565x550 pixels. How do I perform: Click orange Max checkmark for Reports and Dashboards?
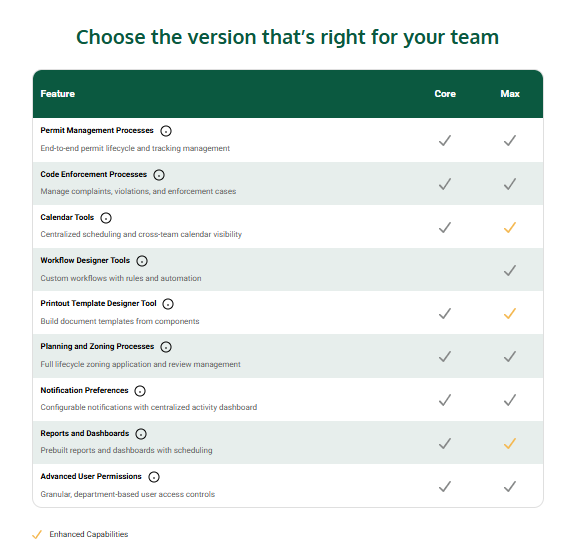click(510, 443)
